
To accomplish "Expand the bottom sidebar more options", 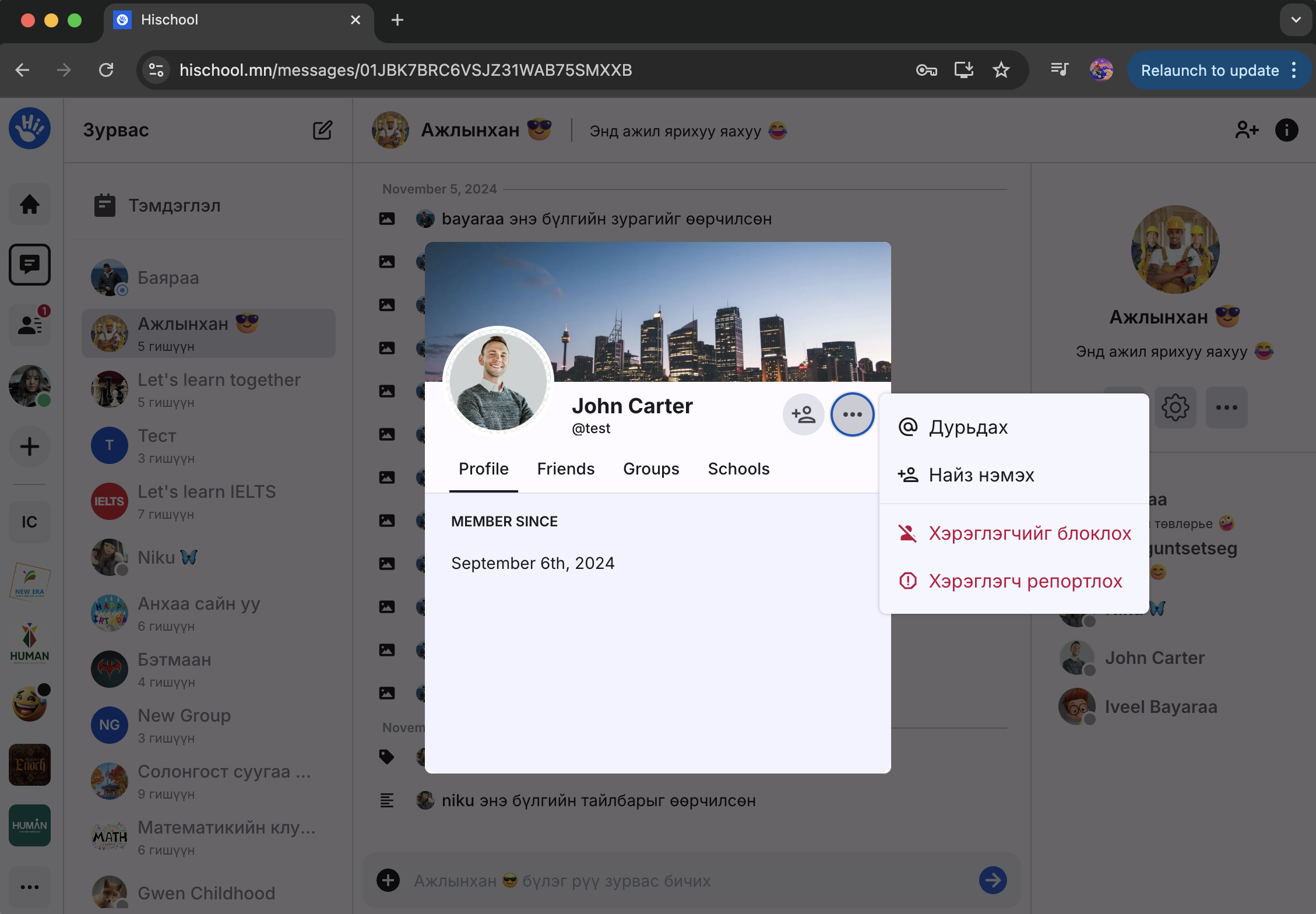I will click(30, 887).
